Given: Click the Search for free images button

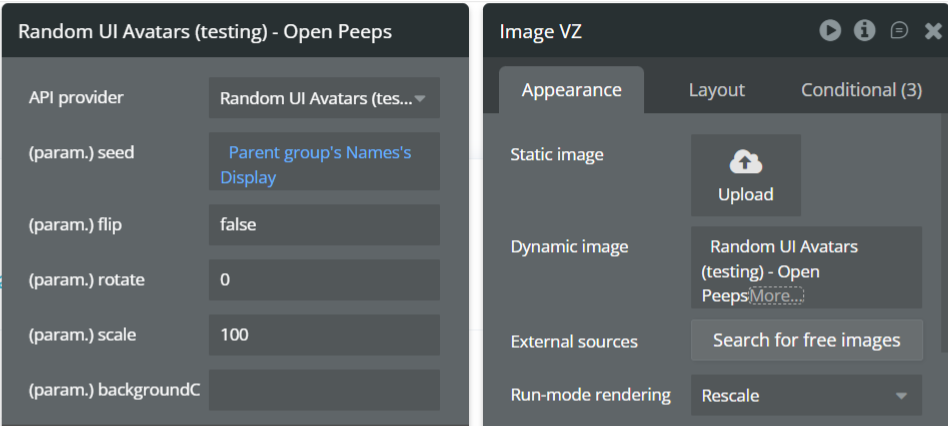Looking at the screenshot, I should 806,340.
